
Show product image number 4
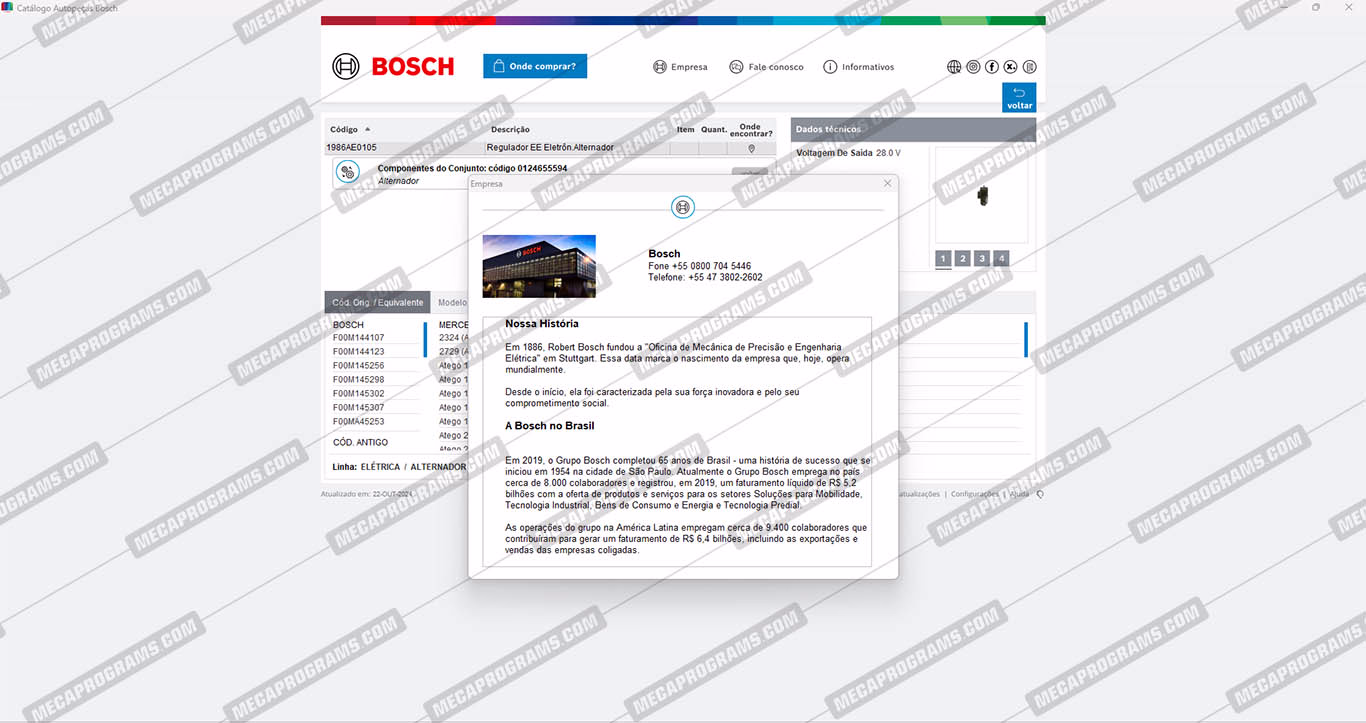pyautogui.click(x=1001, y=259)
